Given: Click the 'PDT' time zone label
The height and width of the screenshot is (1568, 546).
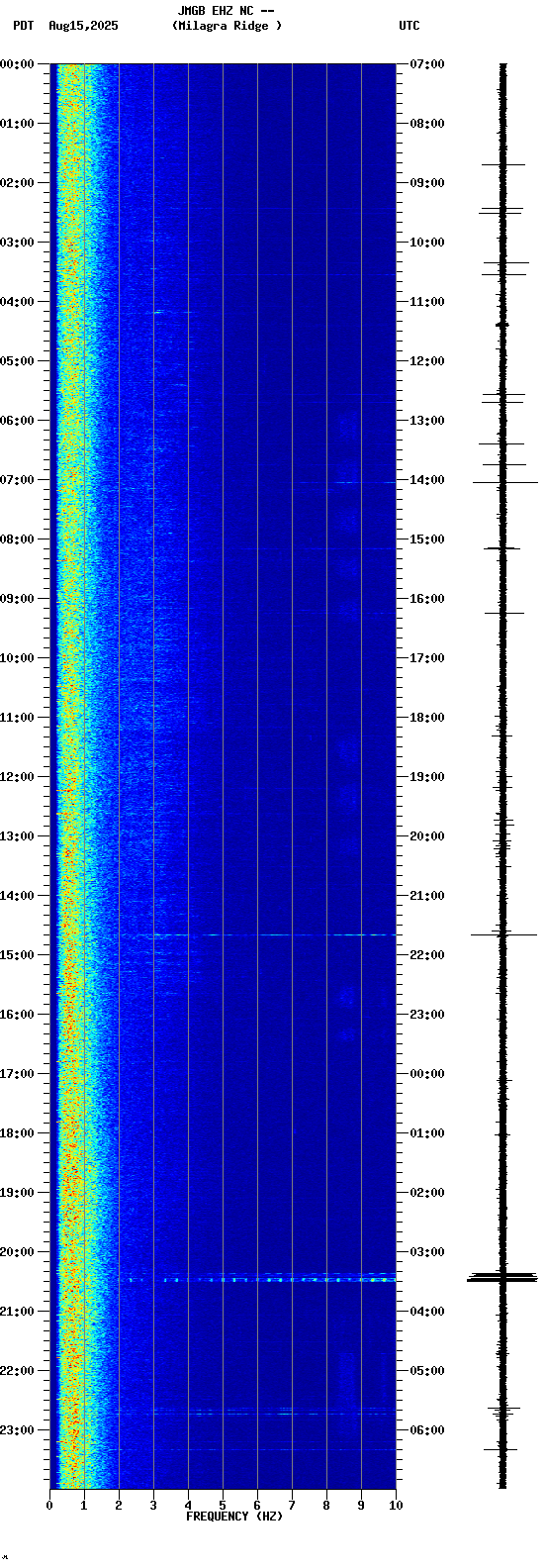Looking at the screenshot, I should click(24, 26).
